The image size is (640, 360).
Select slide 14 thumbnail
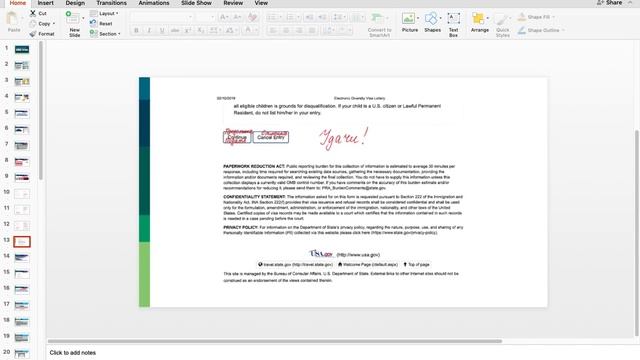pyautogui.click(x=22, y=258)
